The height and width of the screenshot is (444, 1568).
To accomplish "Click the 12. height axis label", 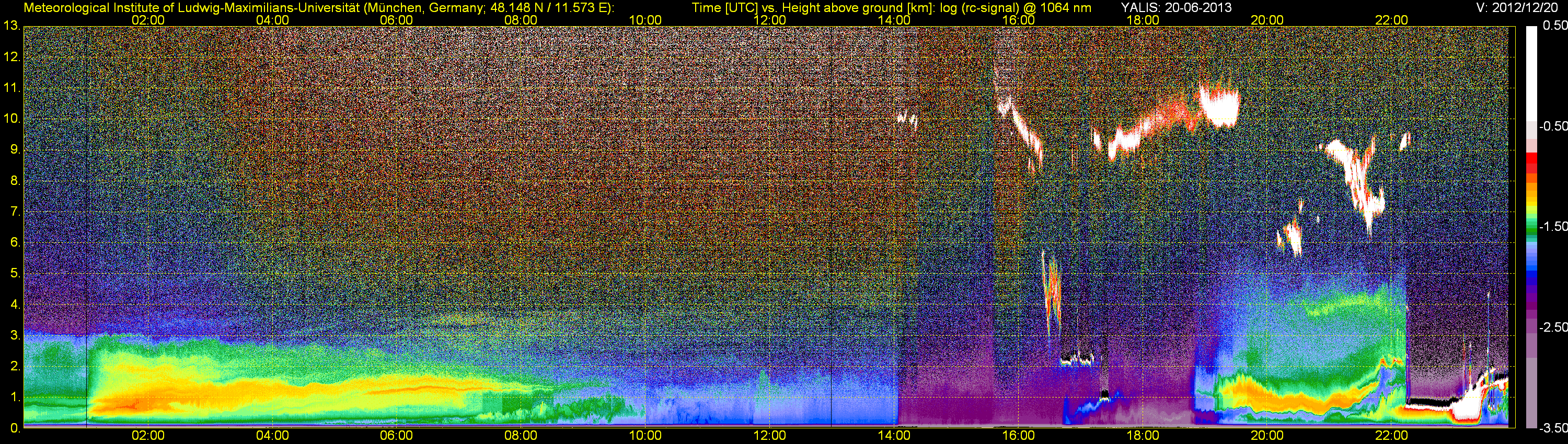I will [12, 57].
